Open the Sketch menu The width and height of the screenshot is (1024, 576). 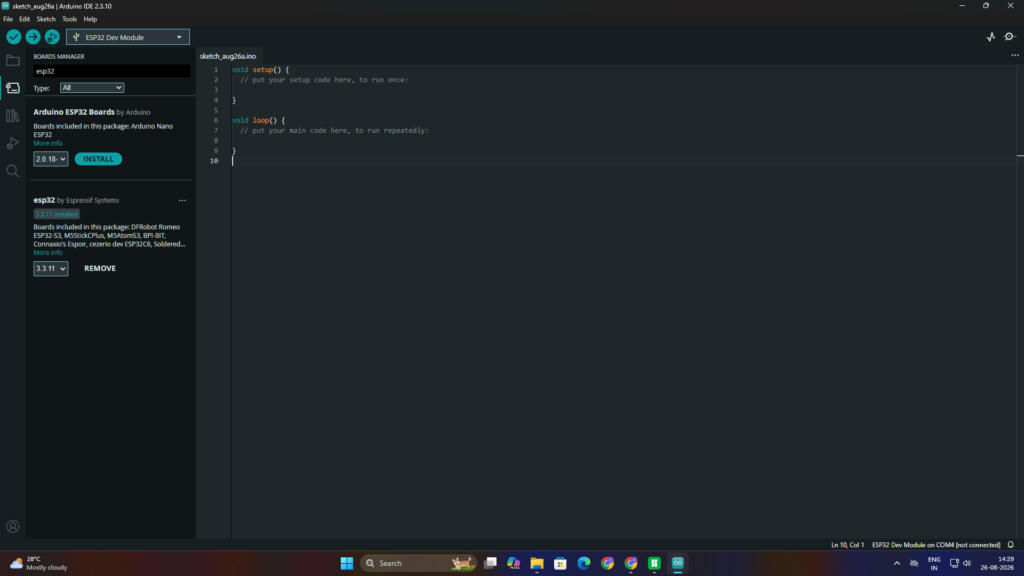click(46, 19)
